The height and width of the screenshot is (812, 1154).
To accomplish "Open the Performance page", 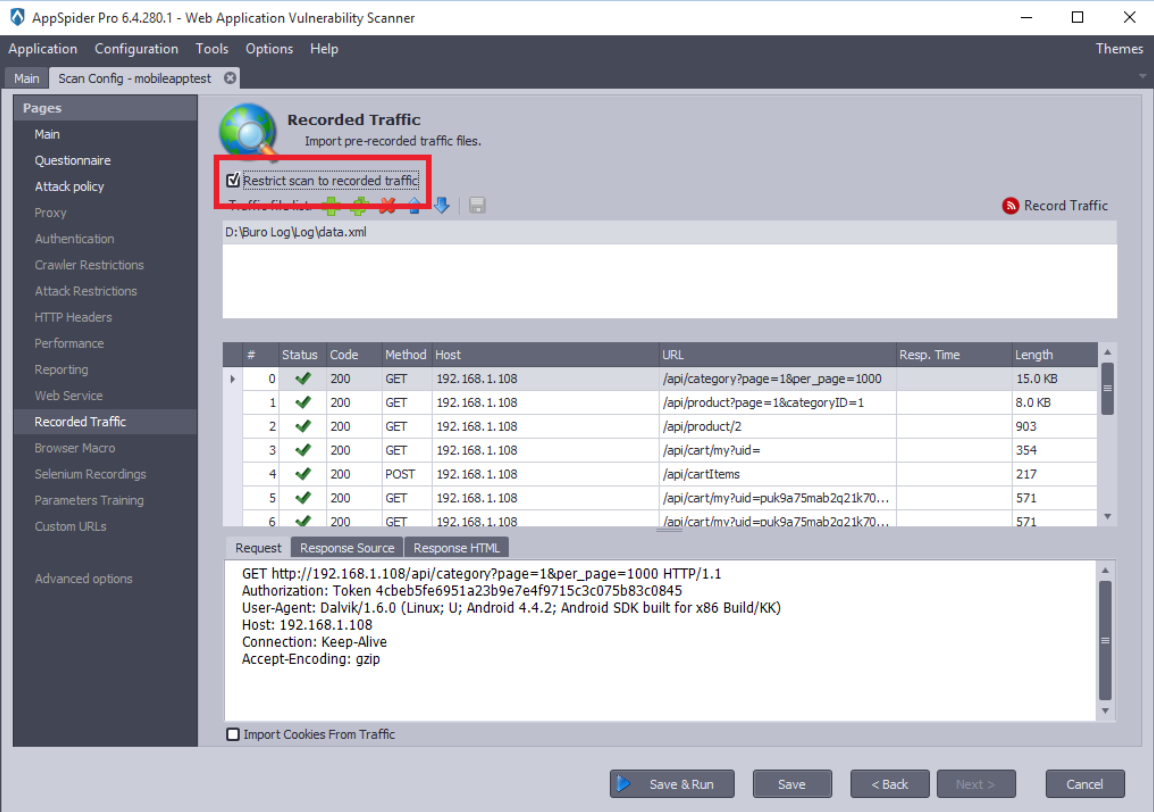I will pos(69,343).
